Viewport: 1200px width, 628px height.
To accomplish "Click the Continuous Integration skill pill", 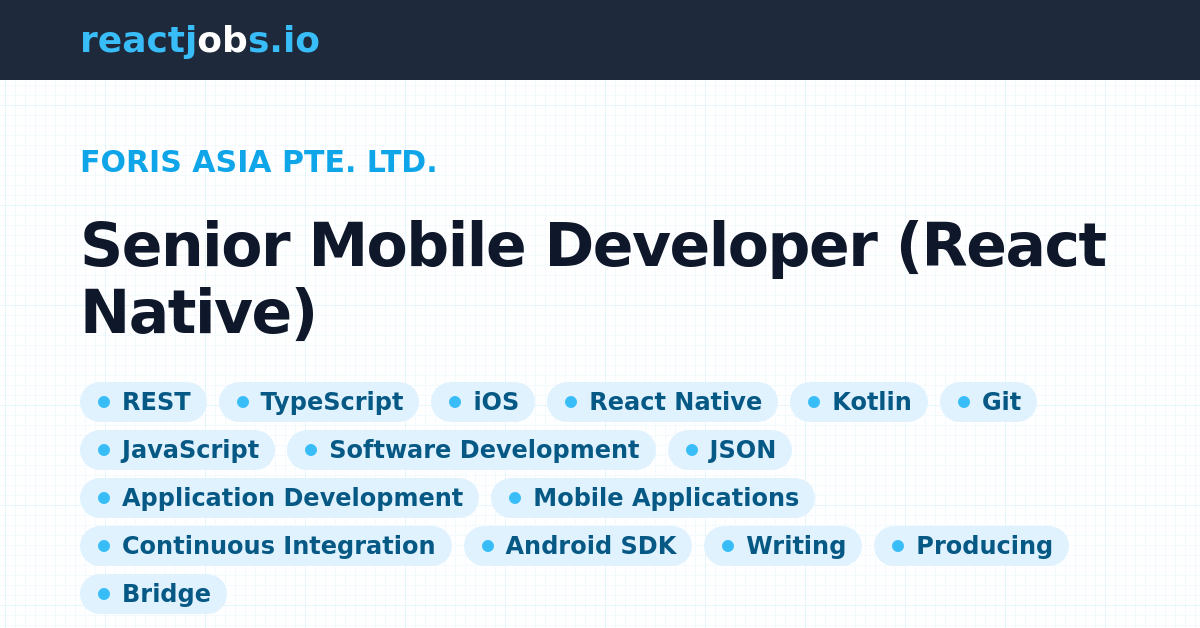I will coord(267,546).
